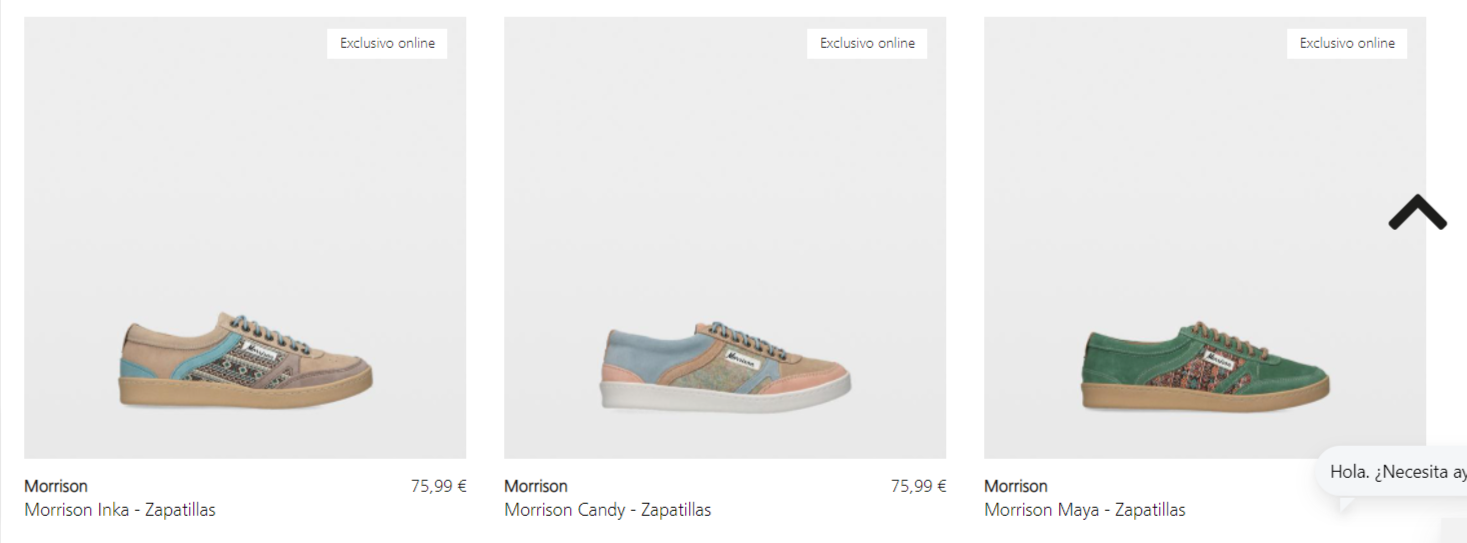Click the white Morrison logo tag on Candy sneaker
1467x543 pixels.
click(745, 357)
